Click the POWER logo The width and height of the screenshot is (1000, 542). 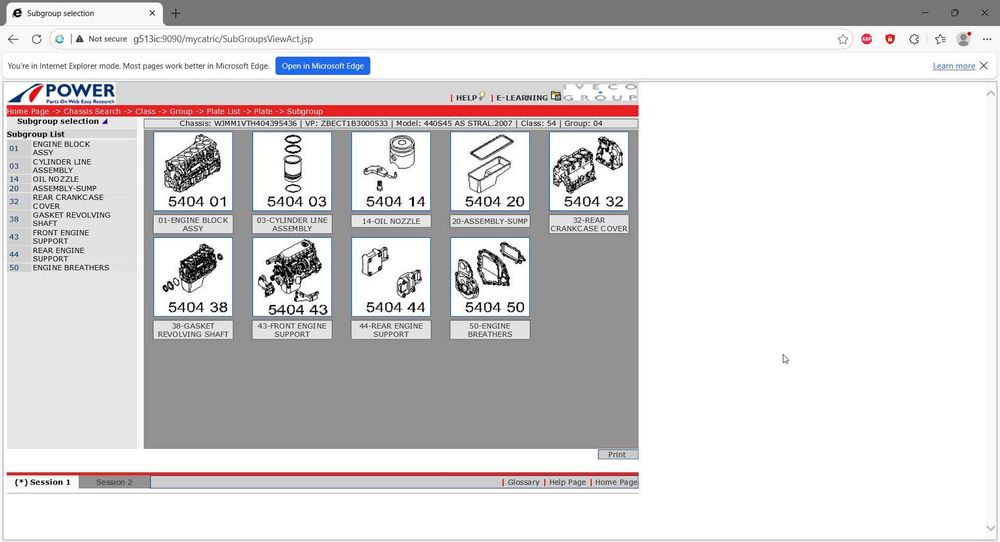pos(62,94)
